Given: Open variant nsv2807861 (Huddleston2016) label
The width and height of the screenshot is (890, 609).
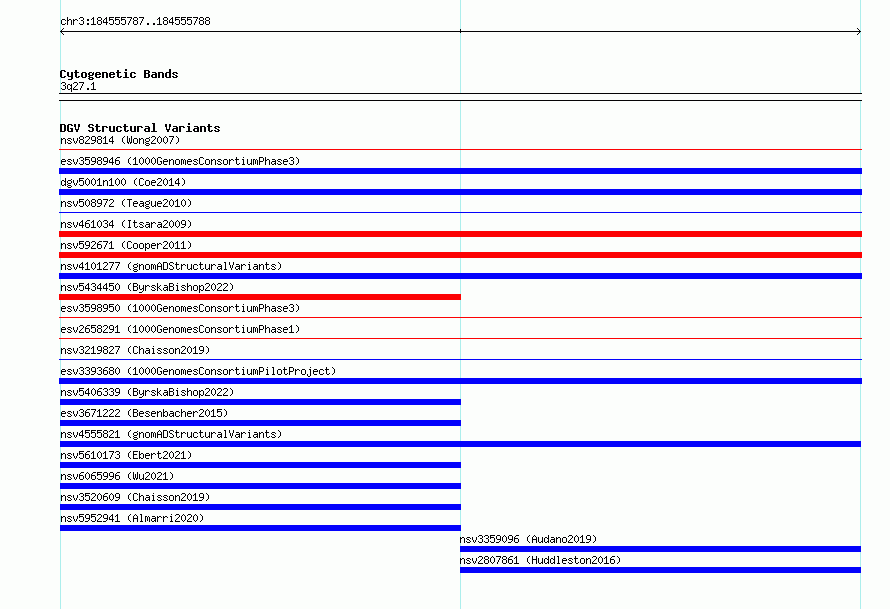Looking at the screenshot, I should click(540, 560).
